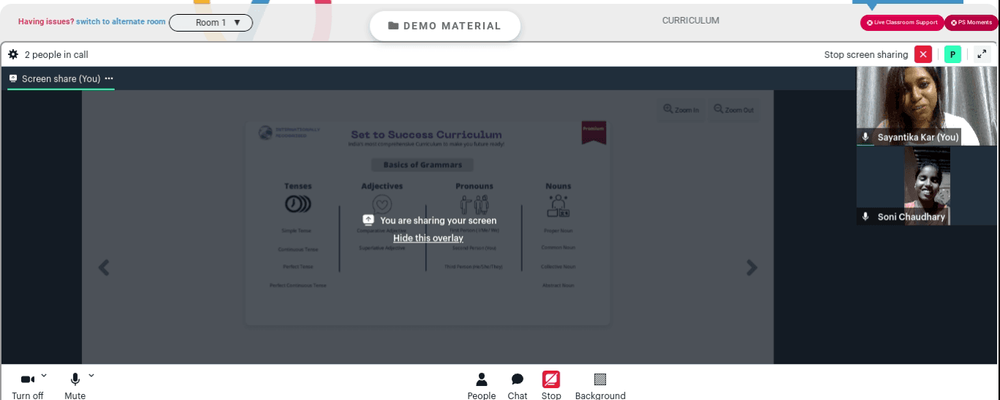Click the green P participant badge

pyautogui.click(x=952, y=55)
